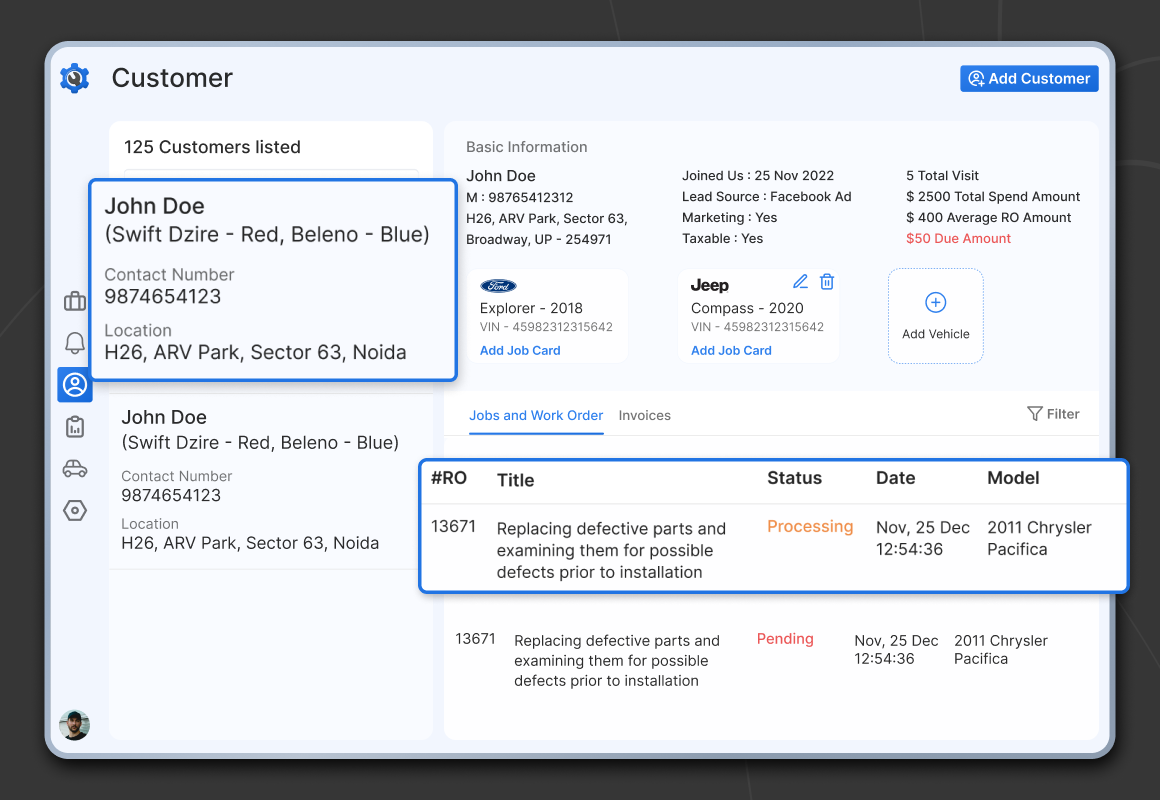1160x800 pixels.
Task: Click the Add Vehicle label
Action: coord(936,335)
